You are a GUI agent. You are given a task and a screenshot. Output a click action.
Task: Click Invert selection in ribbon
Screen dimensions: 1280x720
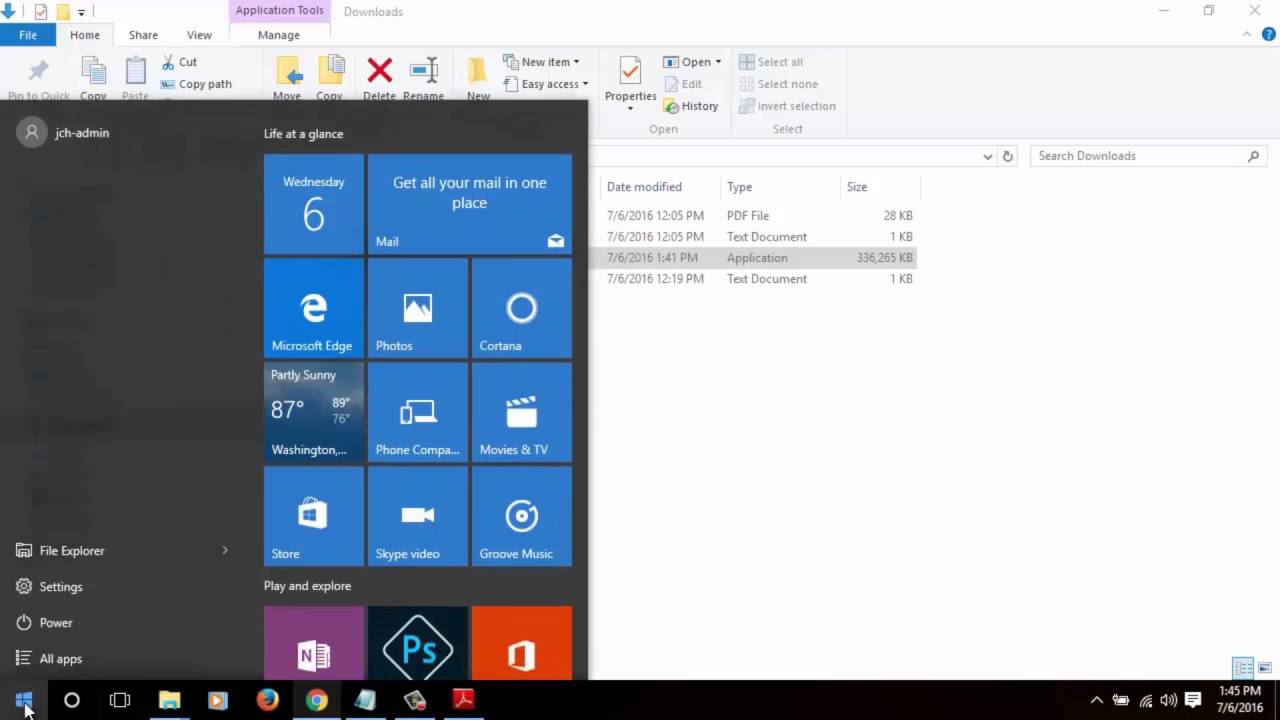[x=787, y=106]
